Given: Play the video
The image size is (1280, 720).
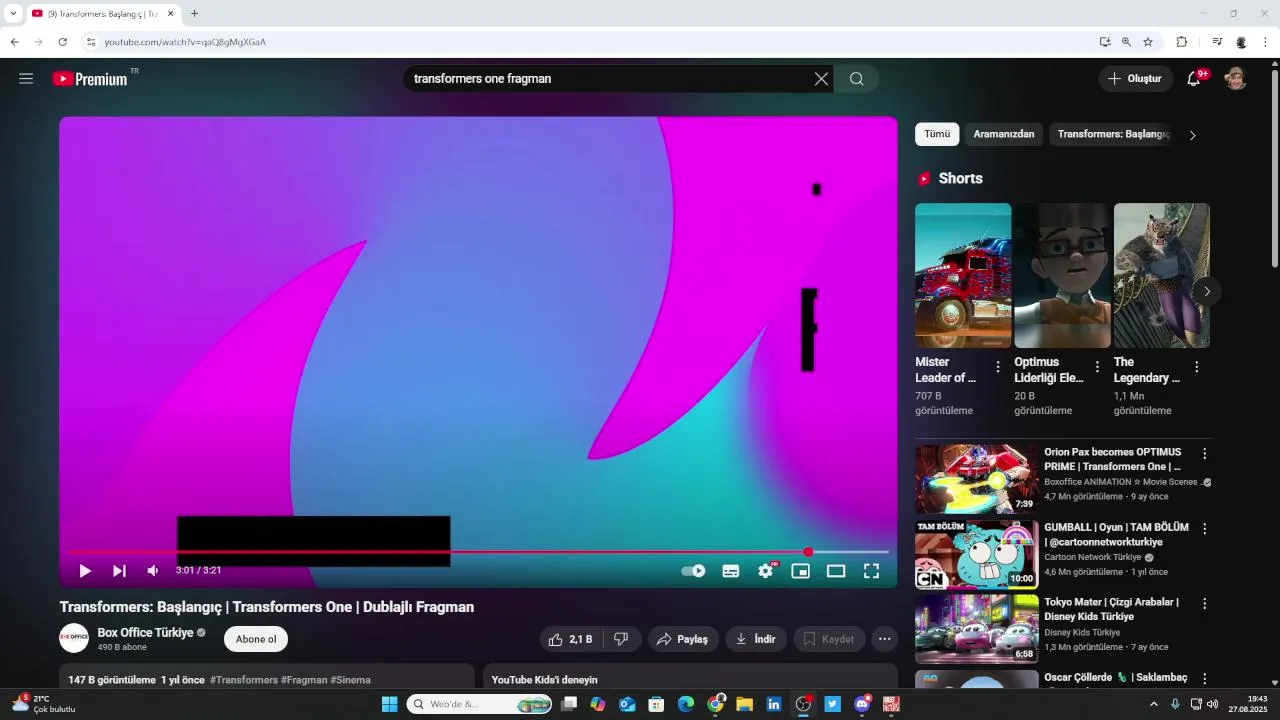Looking at the screenshot, I should (x=85, y=571).
